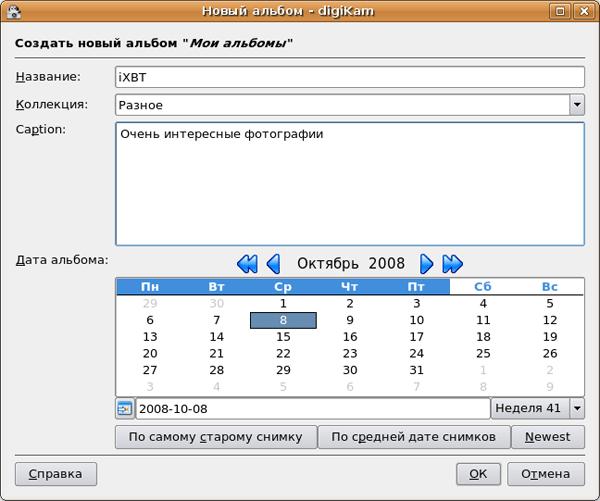The height and width of the screenshot is (501, 600).
Task: Select greyed September 29 in calendar
Action: click(x=150, y=304)
